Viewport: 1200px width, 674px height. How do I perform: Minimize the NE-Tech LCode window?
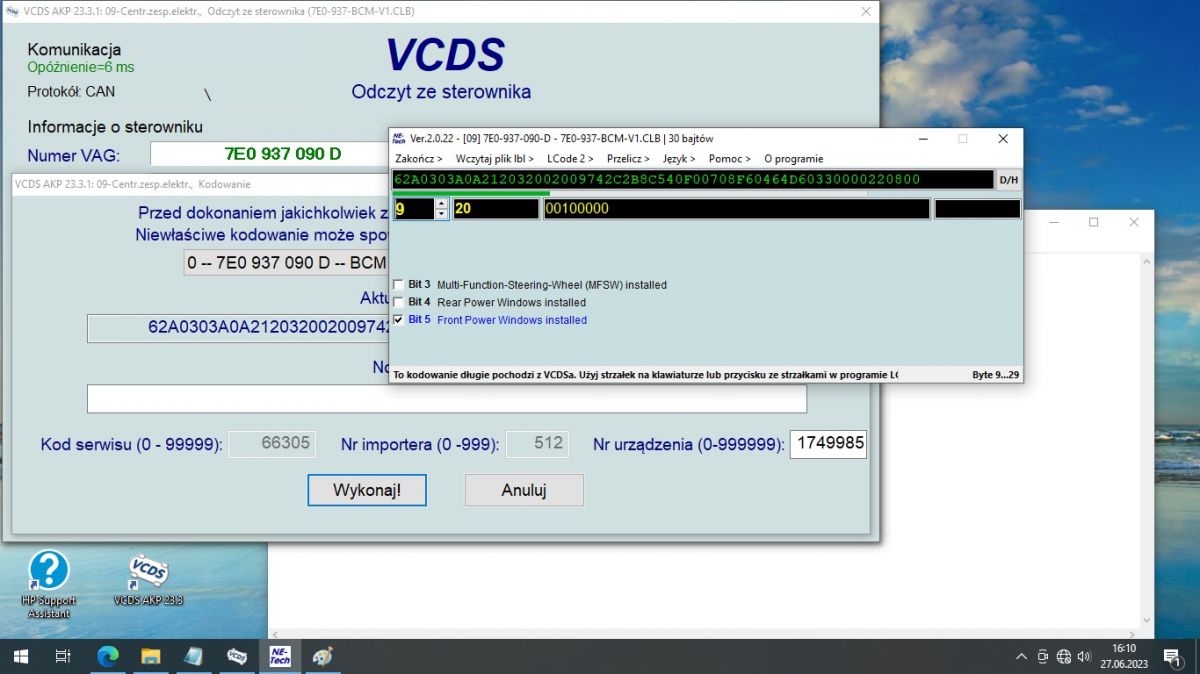[922, 138]
